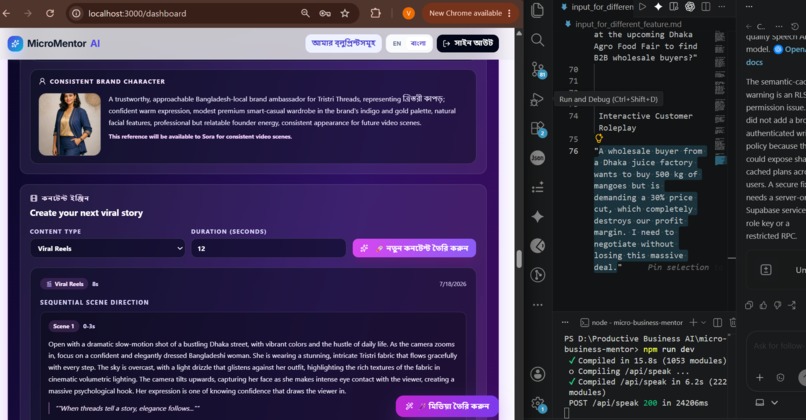The height and width of the screenshot is (420, 806).
Task: Open Source Control view with 81 badge
Action: (538, 69)
